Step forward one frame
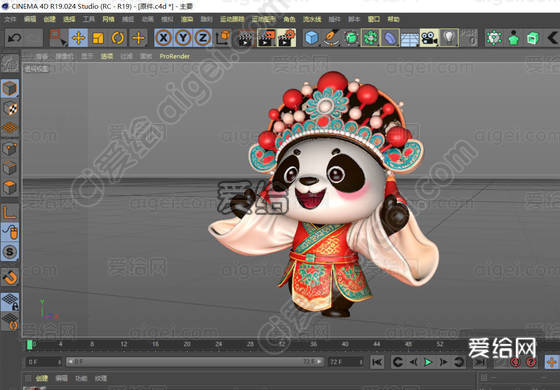This screenshot has width=560, height=390. click(443, 362)
